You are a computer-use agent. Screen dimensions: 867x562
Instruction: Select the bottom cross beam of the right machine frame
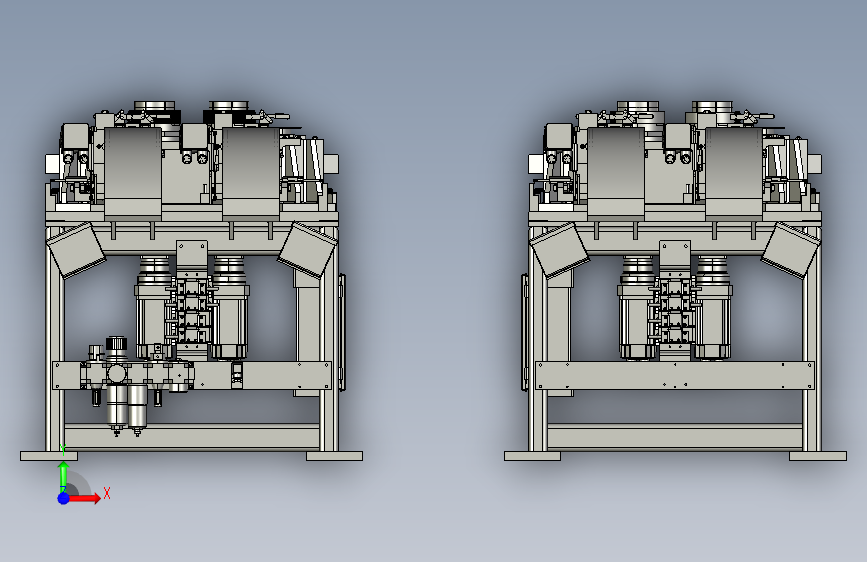(x=675, y=436)
